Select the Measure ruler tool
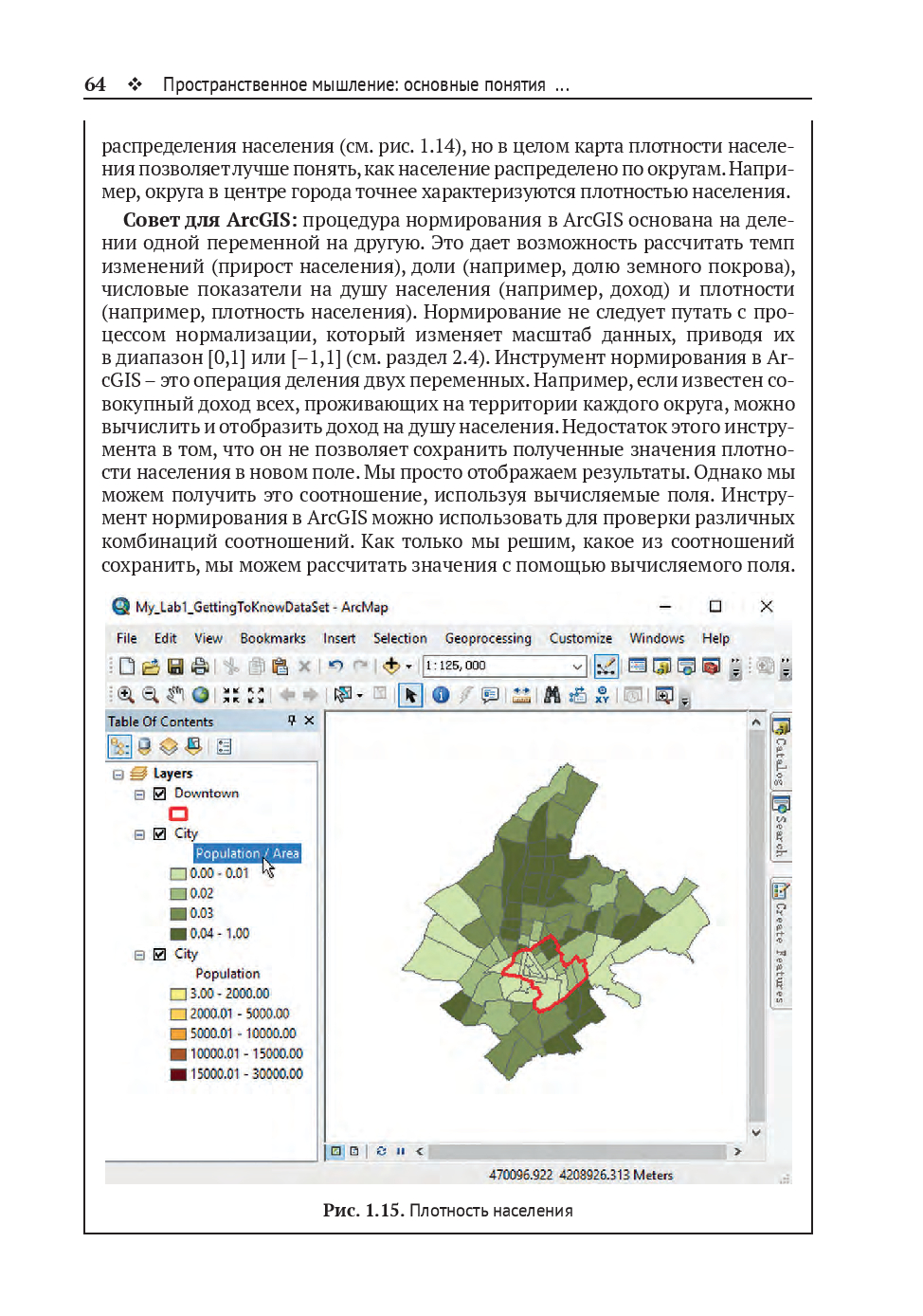 (521, 695)
